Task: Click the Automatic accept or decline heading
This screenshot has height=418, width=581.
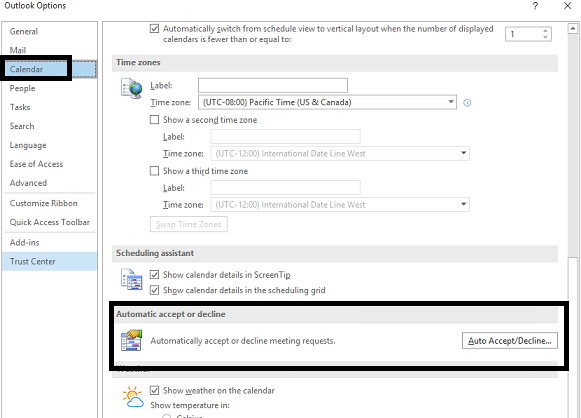Action: click(171, 314)
